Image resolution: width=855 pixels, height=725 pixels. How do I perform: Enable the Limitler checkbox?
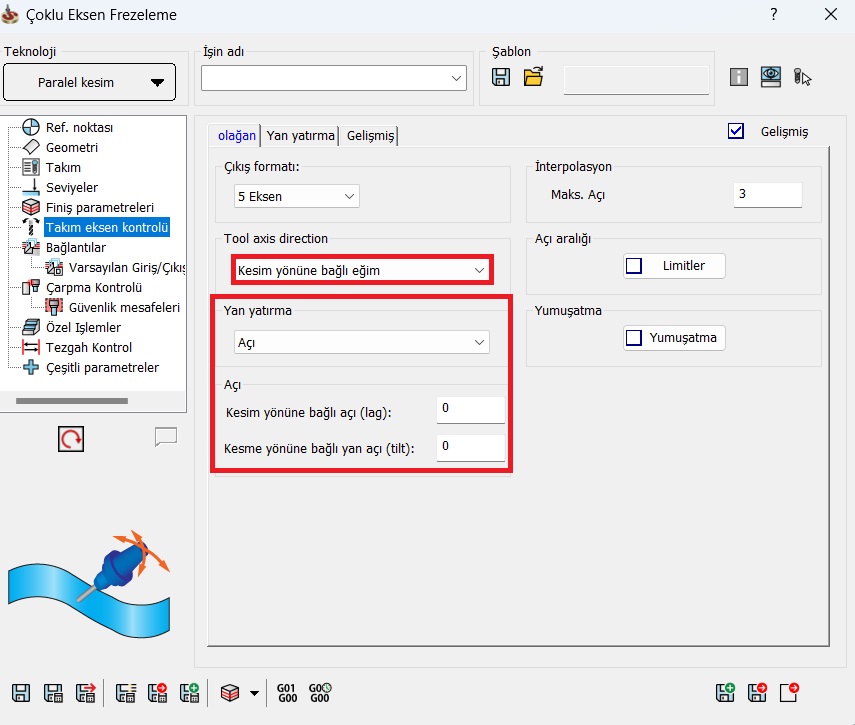[634, 266]
